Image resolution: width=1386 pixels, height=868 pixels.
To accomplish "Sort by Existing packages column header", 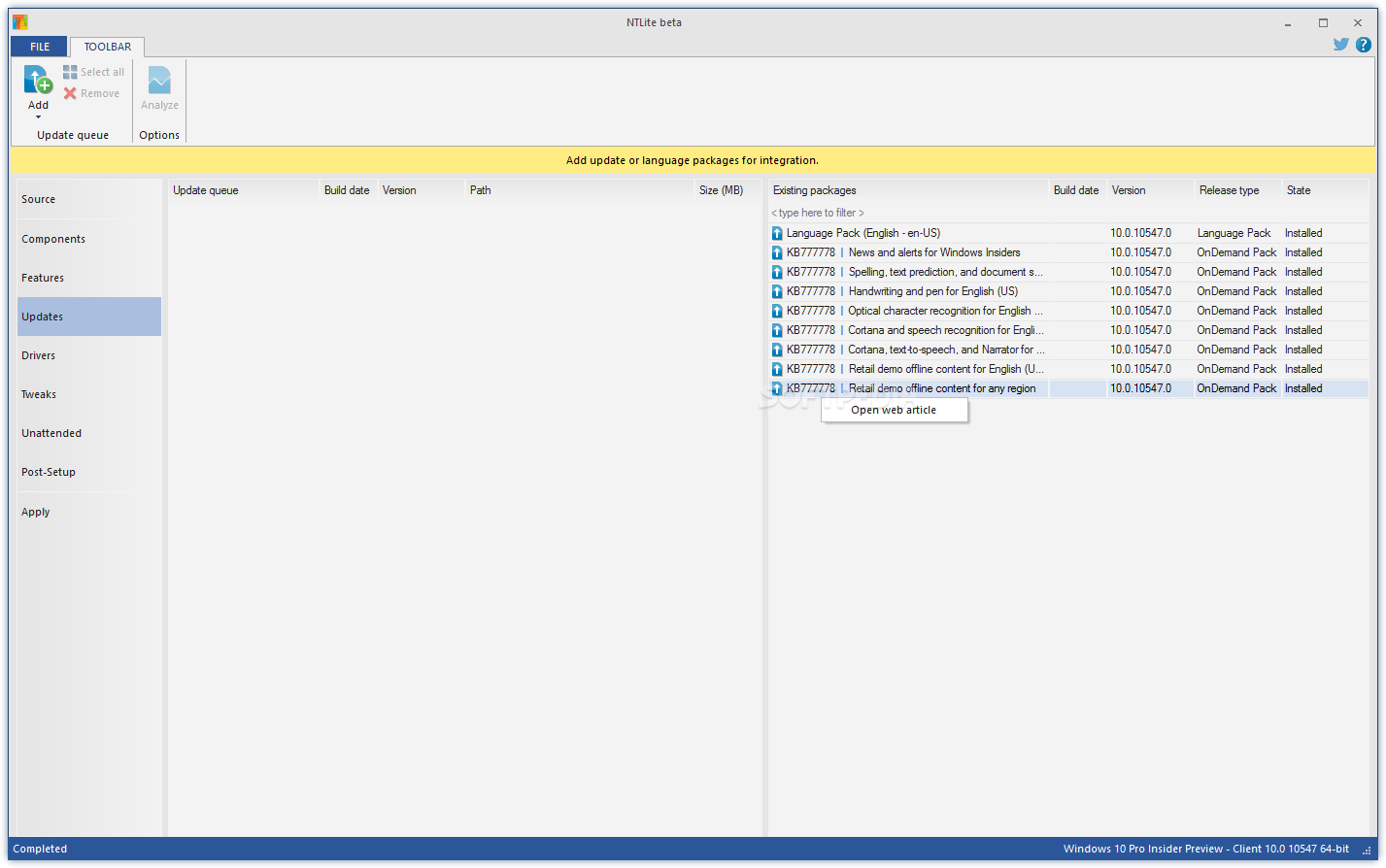I will click(908, 190).
